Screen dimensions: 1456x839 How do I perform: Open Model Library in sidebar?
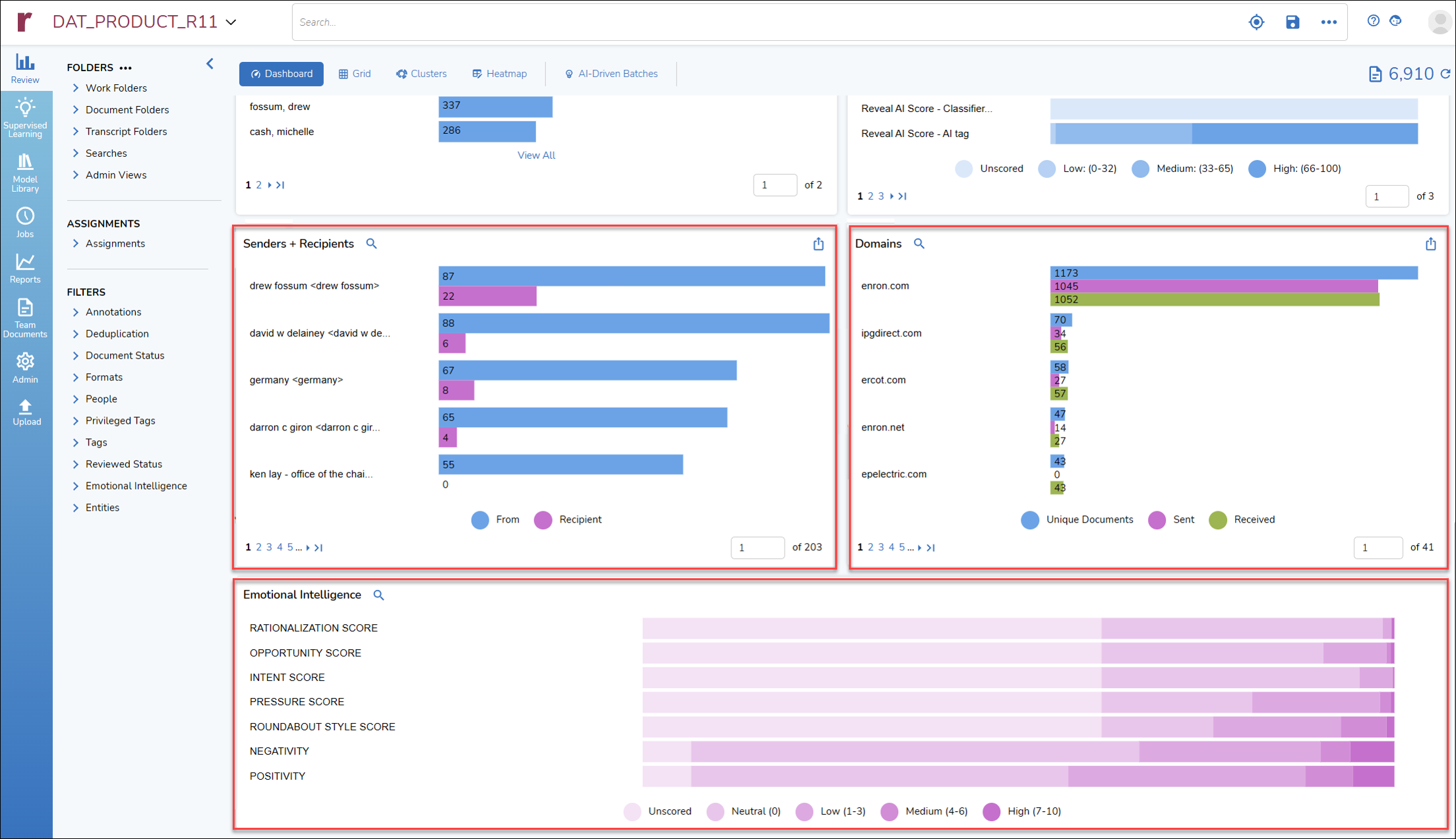tap(25, 173)
